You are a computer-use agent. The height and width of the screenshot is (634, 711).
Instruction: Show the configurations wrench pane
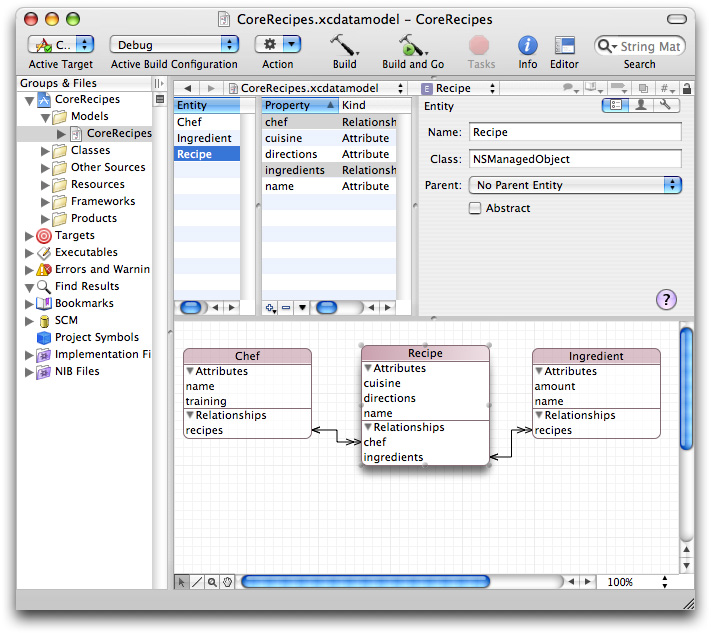[666, 105]
